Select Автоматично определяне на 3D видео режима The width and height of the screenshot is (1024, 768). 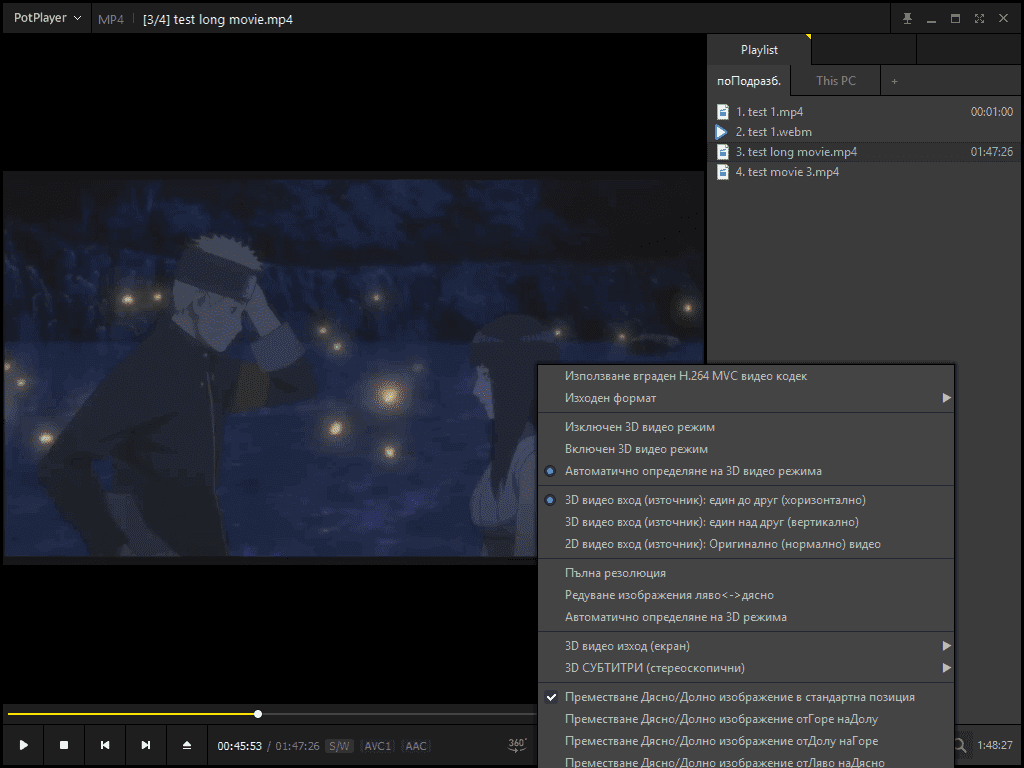746,471
